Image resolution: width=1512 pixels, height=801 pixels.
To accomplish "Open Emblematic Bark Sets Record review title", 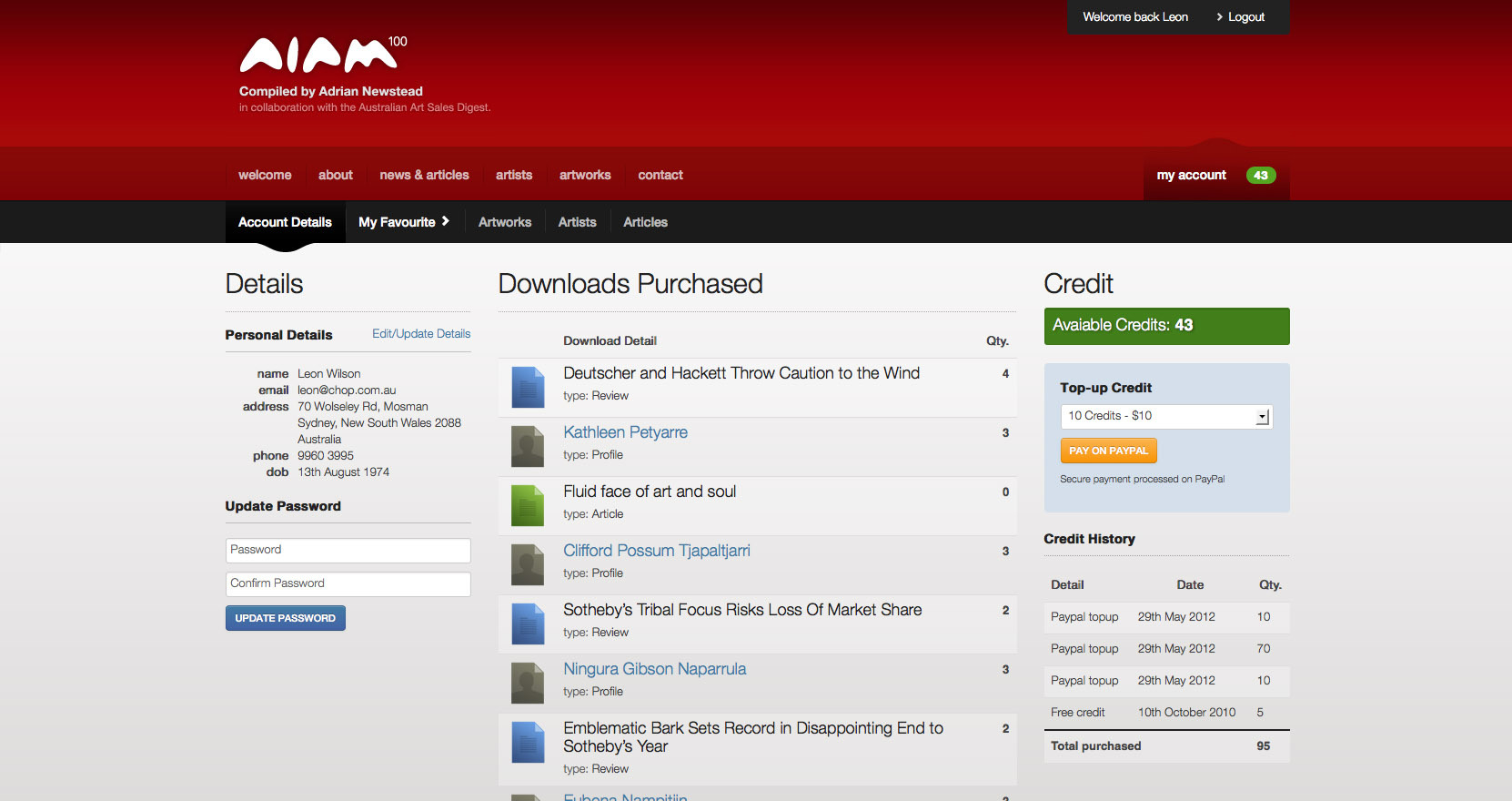I will [753, 737].
